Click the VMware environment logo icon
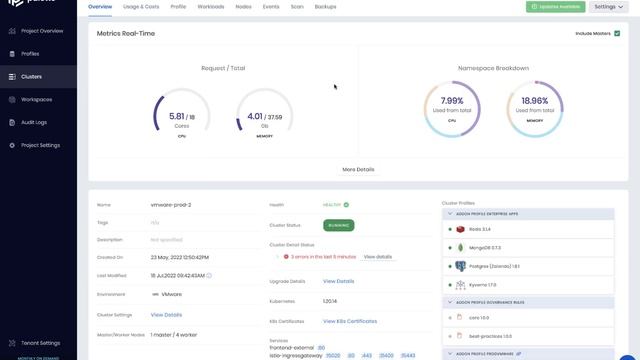The image size is (640, 360). [x=155, y=294]
